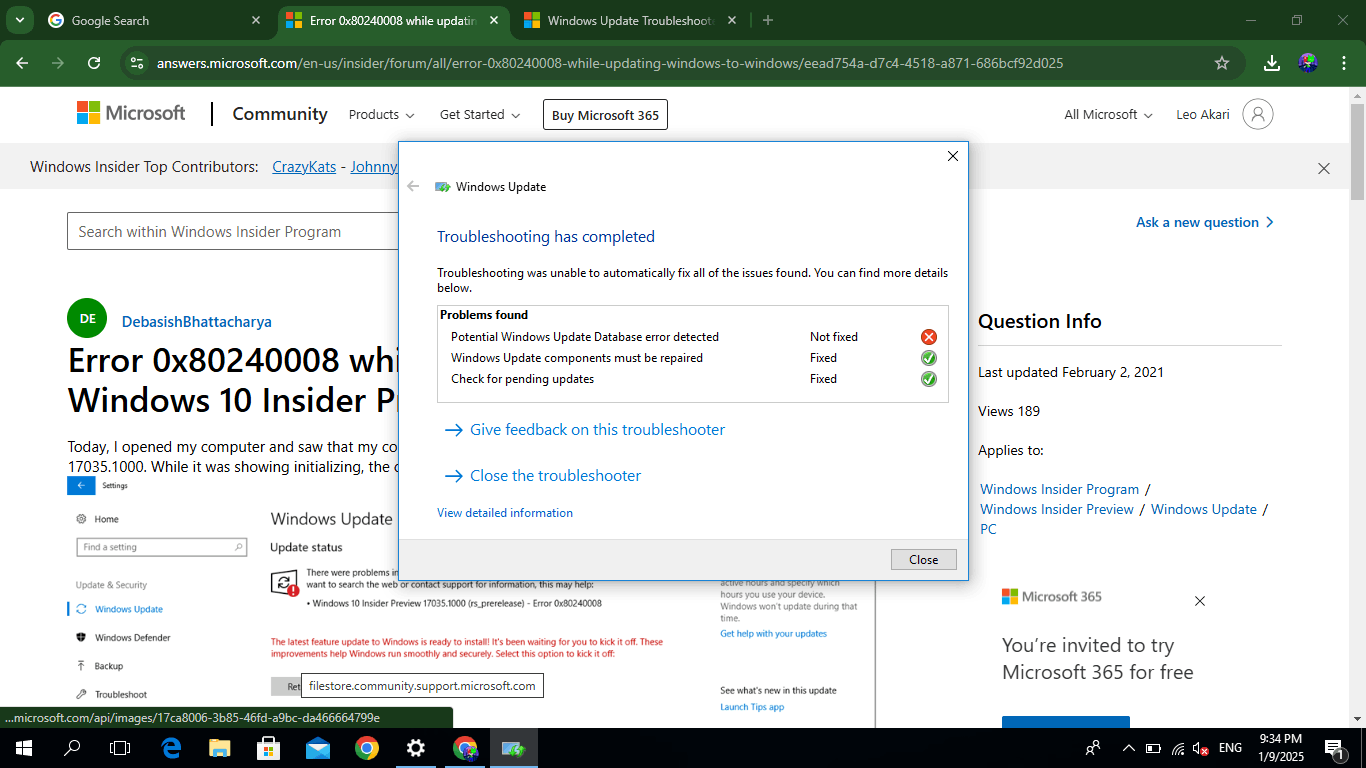Show hidden tray icons chevron

point(1128,748)
